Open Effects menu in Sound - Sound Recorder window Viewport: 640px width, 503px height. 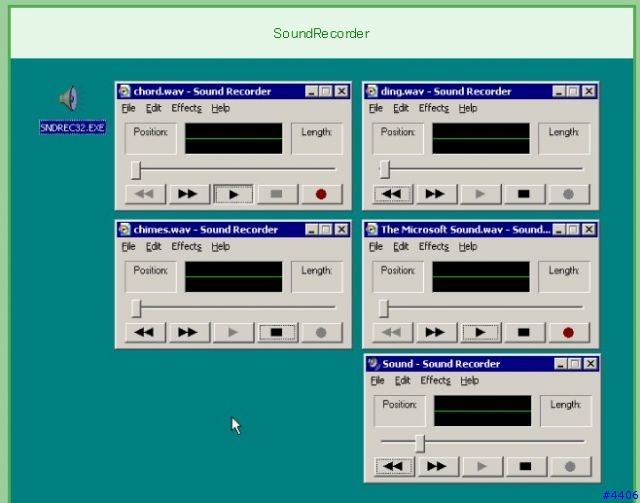tap(436, 381)
